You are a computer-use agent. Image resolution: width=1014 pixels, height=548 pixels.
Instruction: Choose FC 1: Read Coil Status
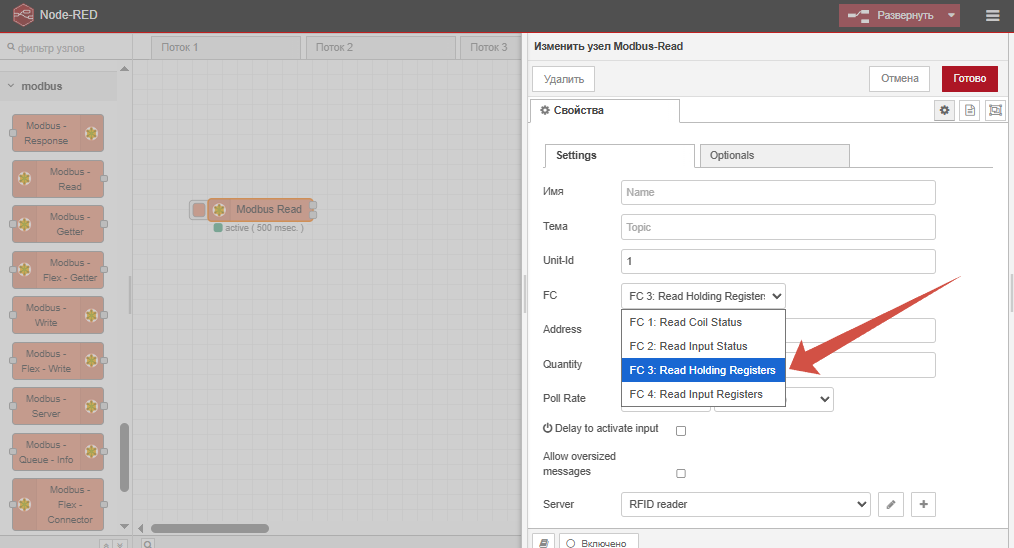tap(686, 322)
